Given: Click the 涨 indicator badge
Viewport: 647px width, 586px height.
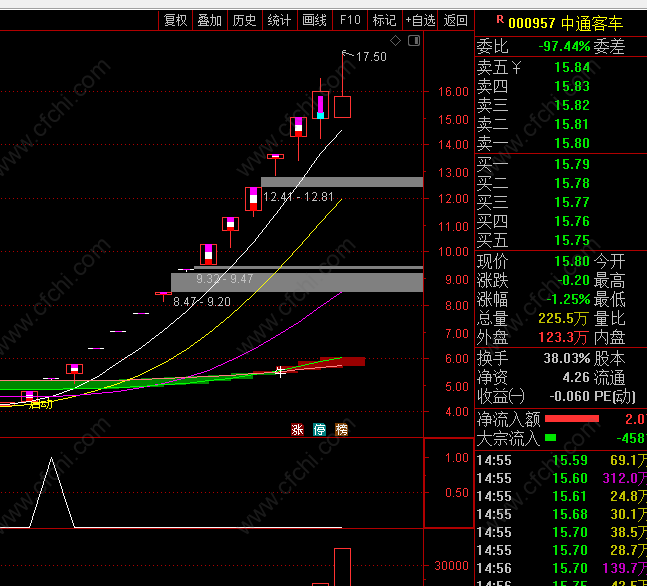Looking at the screenshot, I should click(x=297, y=430).
